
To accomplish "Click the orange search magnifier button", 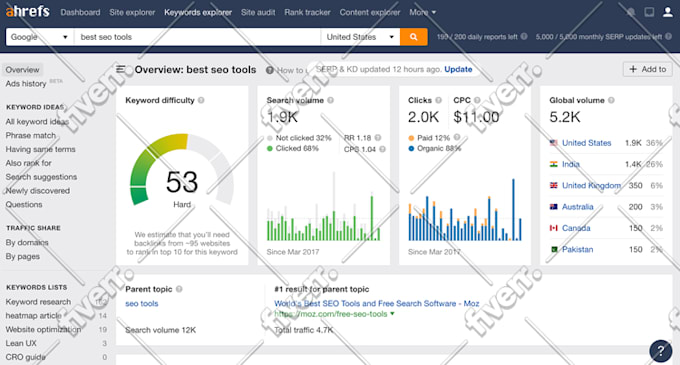I will point(413,37).
